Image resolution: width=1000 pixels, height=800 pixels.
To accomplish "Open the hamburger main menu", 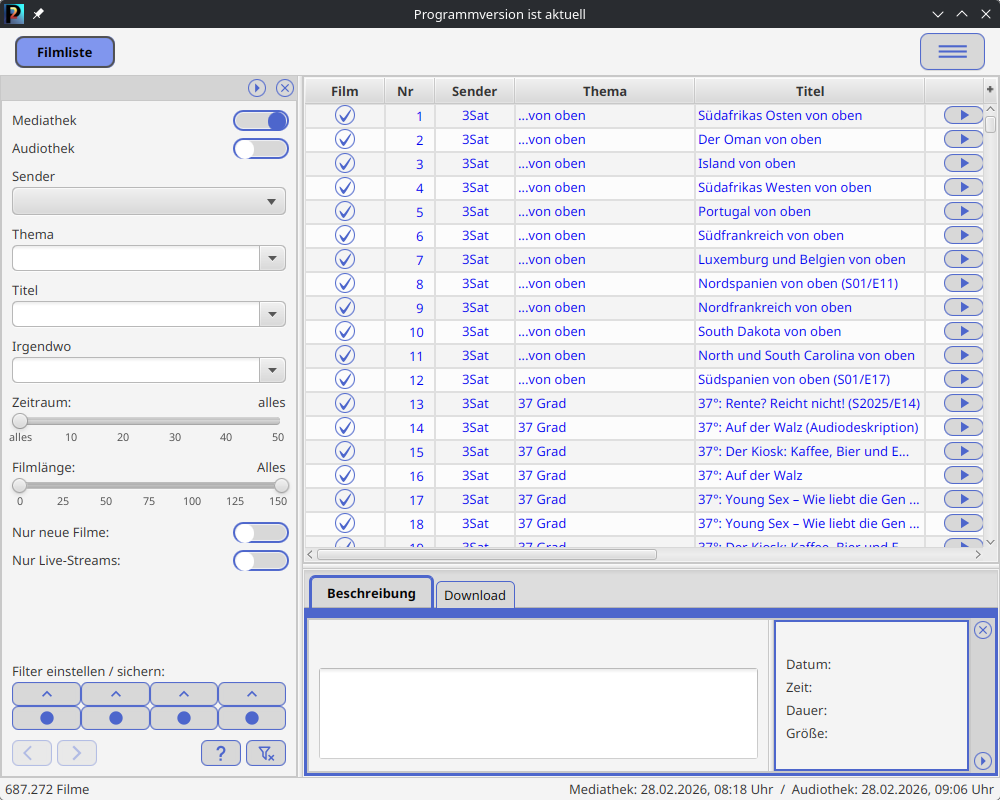I will [952, 52].
